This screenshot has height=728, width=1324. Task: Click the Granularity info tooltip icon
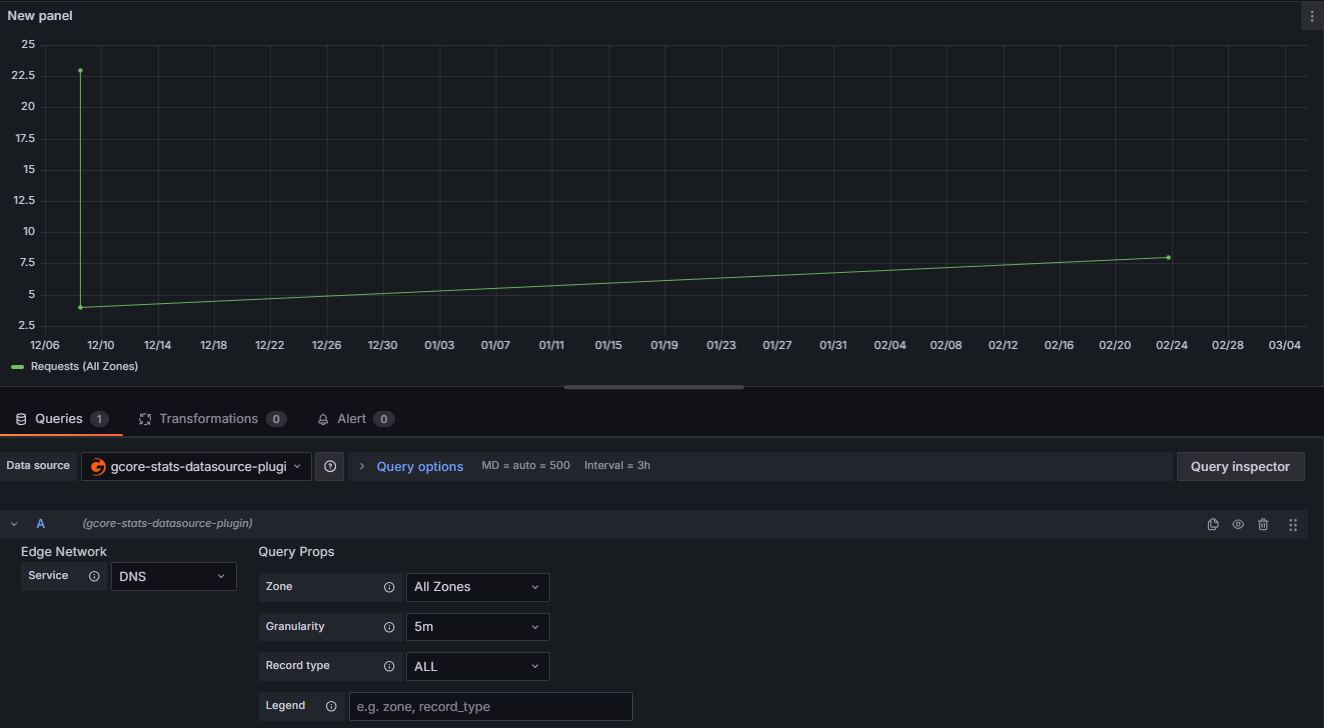coord(389,626)
